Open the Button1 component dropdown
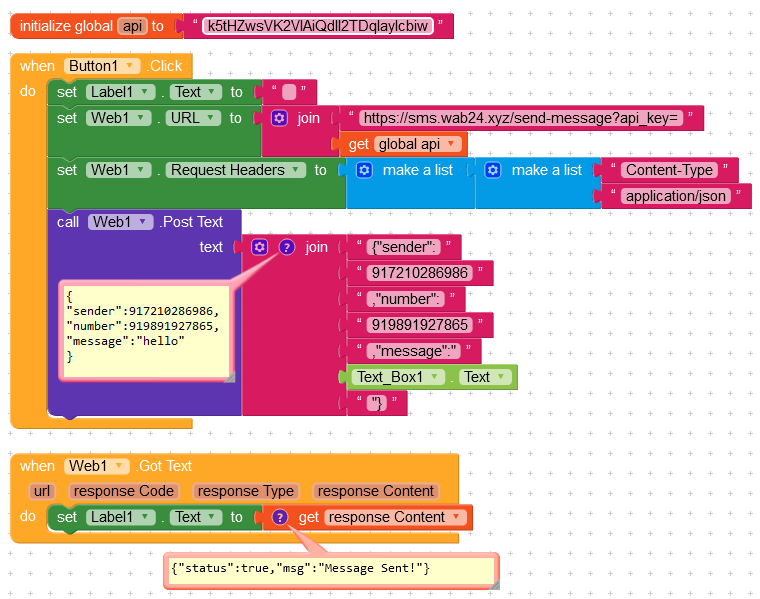Viewport: 760px width, 599px height. (x=131, y=66)
